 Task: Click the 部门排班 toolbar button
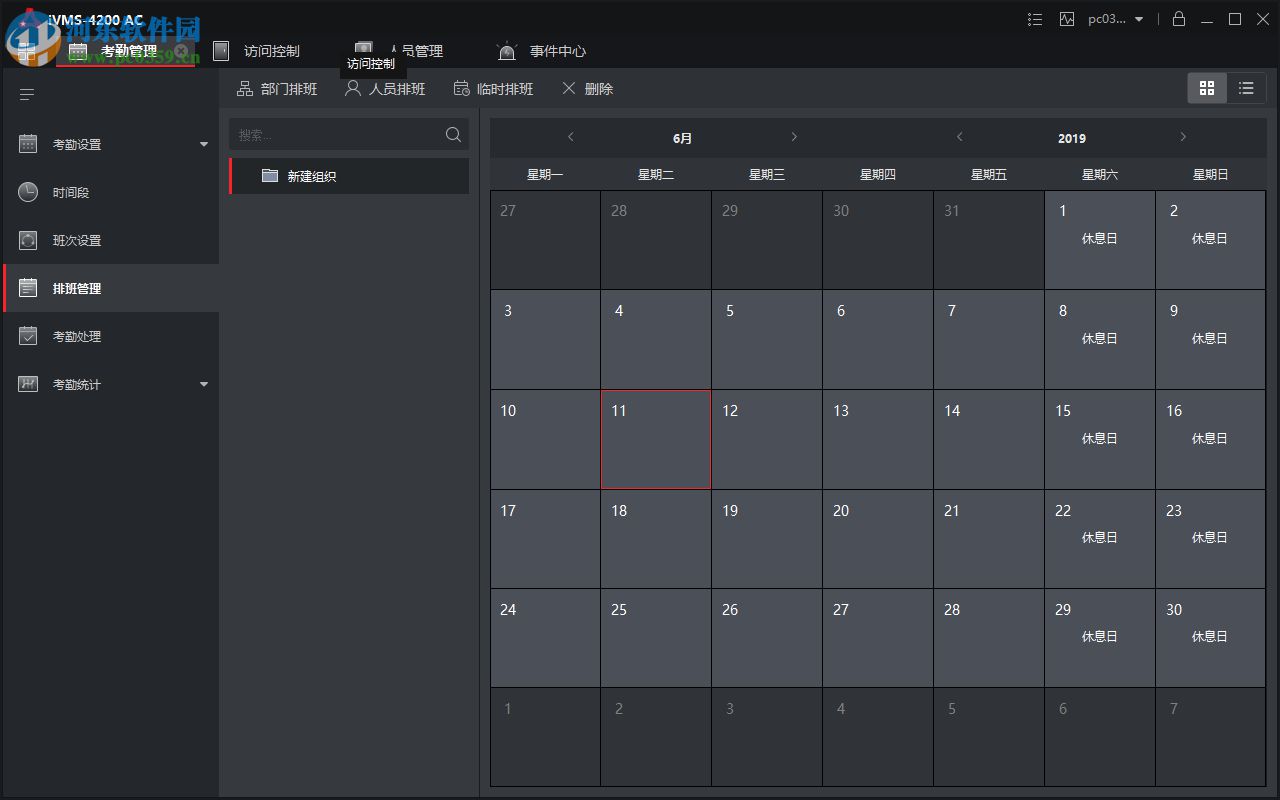pos(277,89)
